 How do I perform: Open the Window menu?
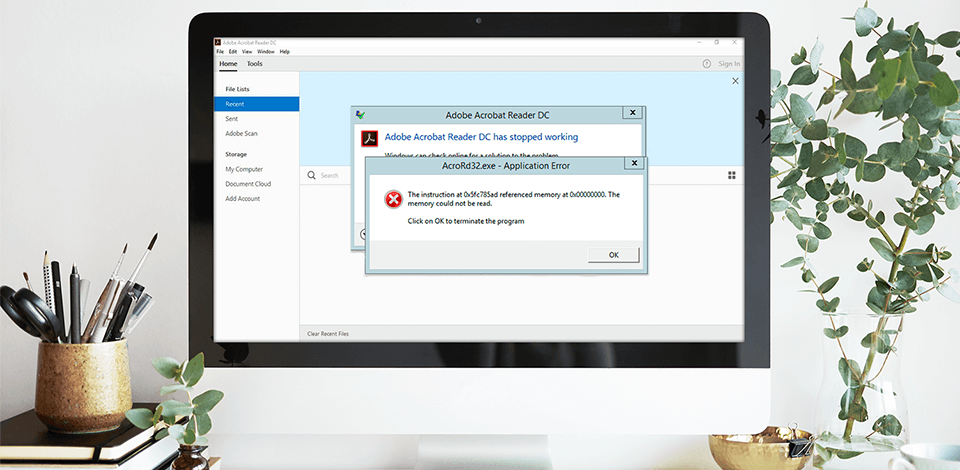[266, 52]
